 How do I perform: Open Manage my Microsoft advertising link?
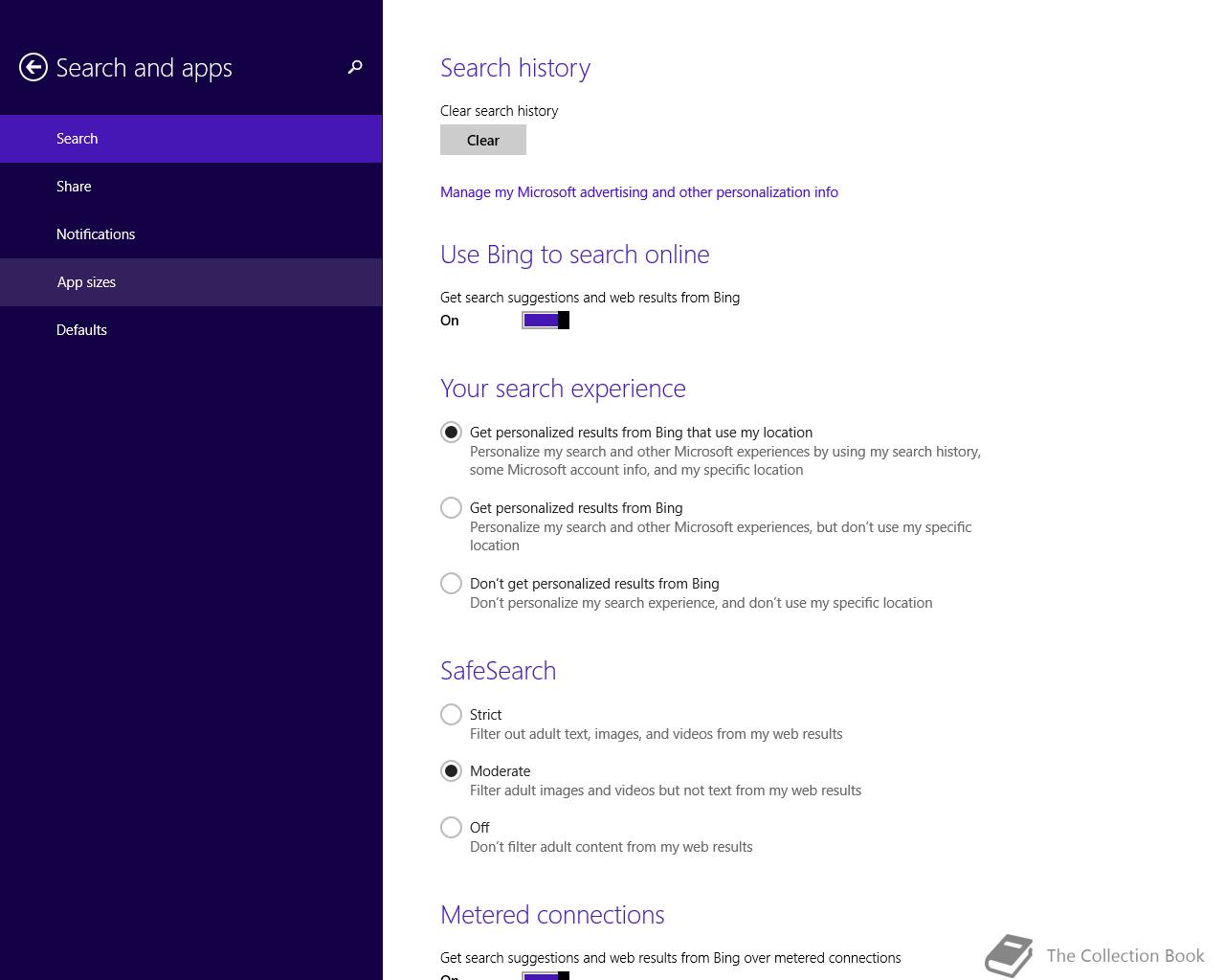(x=638, y=192)
